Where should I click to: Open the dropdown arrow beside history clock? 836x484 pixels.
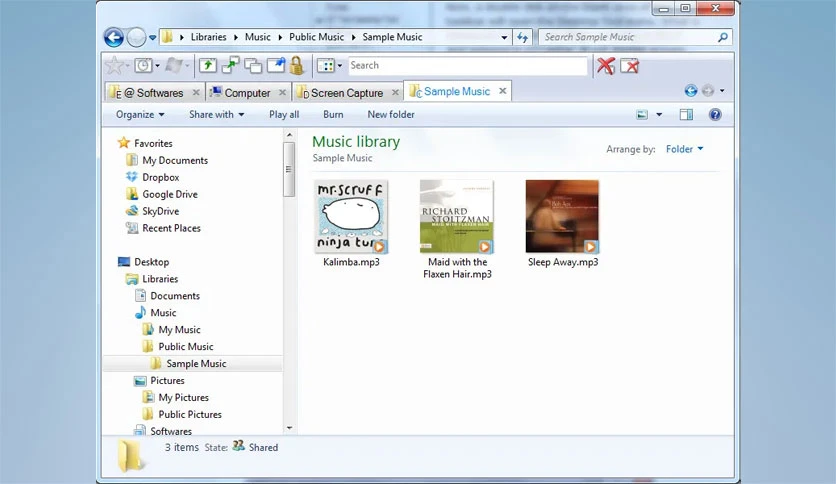[x=157, y=66]
